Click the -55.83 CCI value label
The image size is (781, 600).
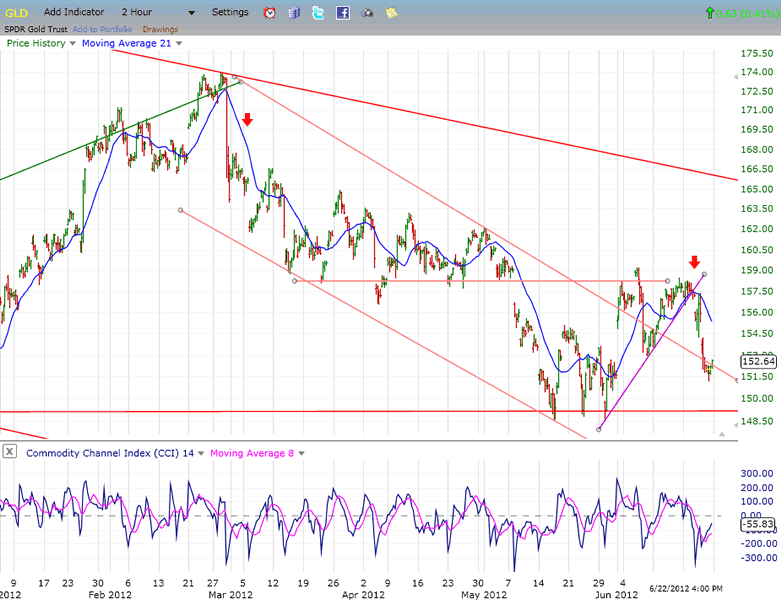point(758,524)
